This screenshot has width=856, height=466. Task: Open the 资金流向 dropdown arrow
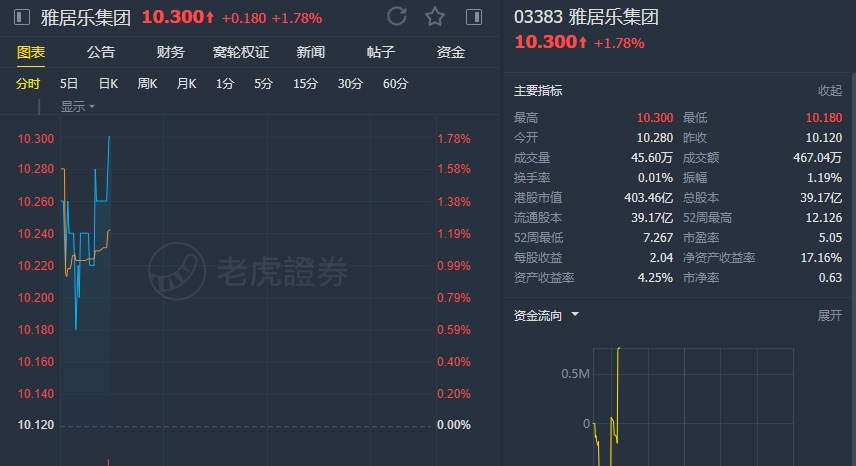[575, 315]
